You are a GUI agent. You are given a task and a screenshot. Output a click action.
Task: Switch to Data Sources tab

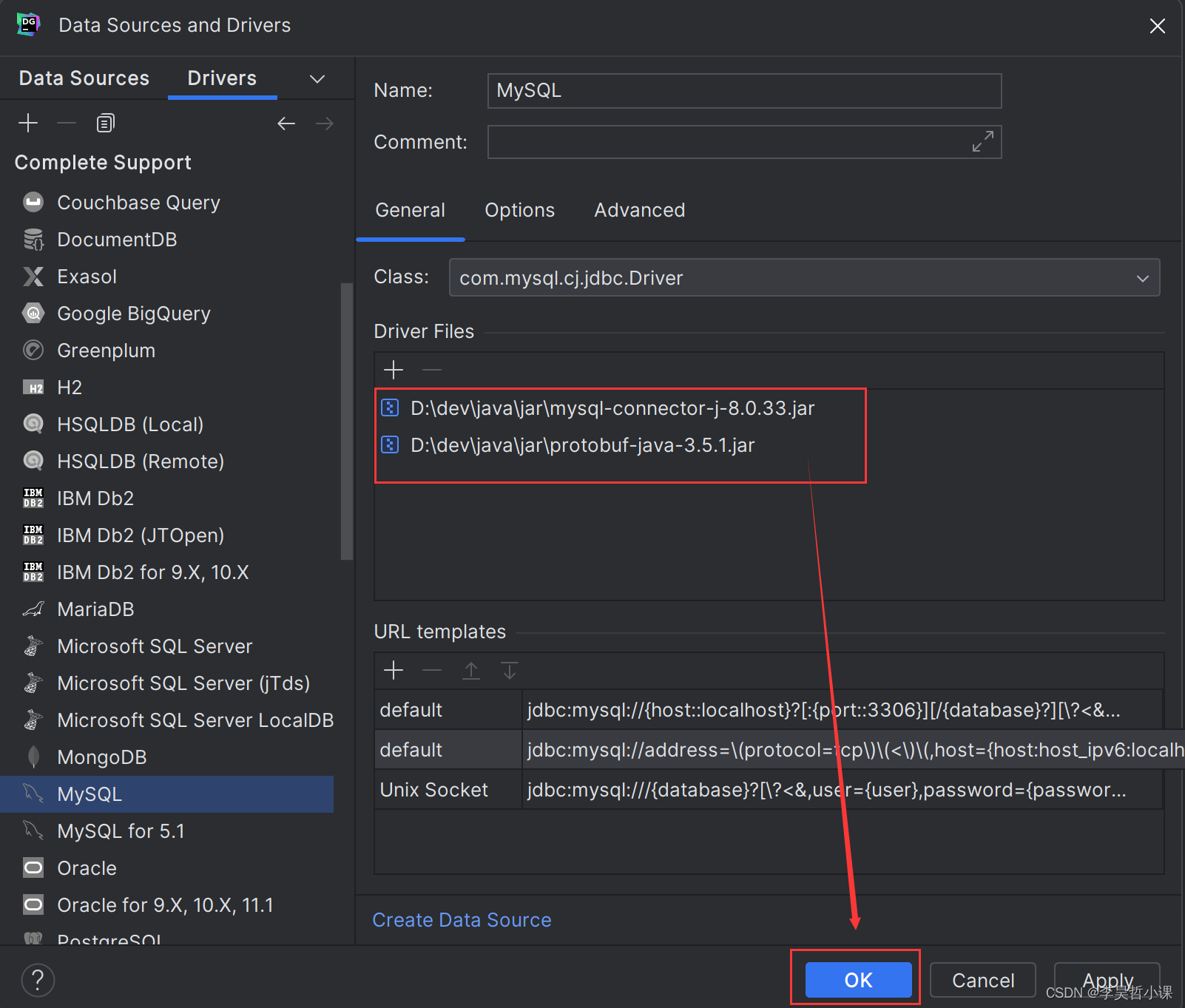point(84,78)
